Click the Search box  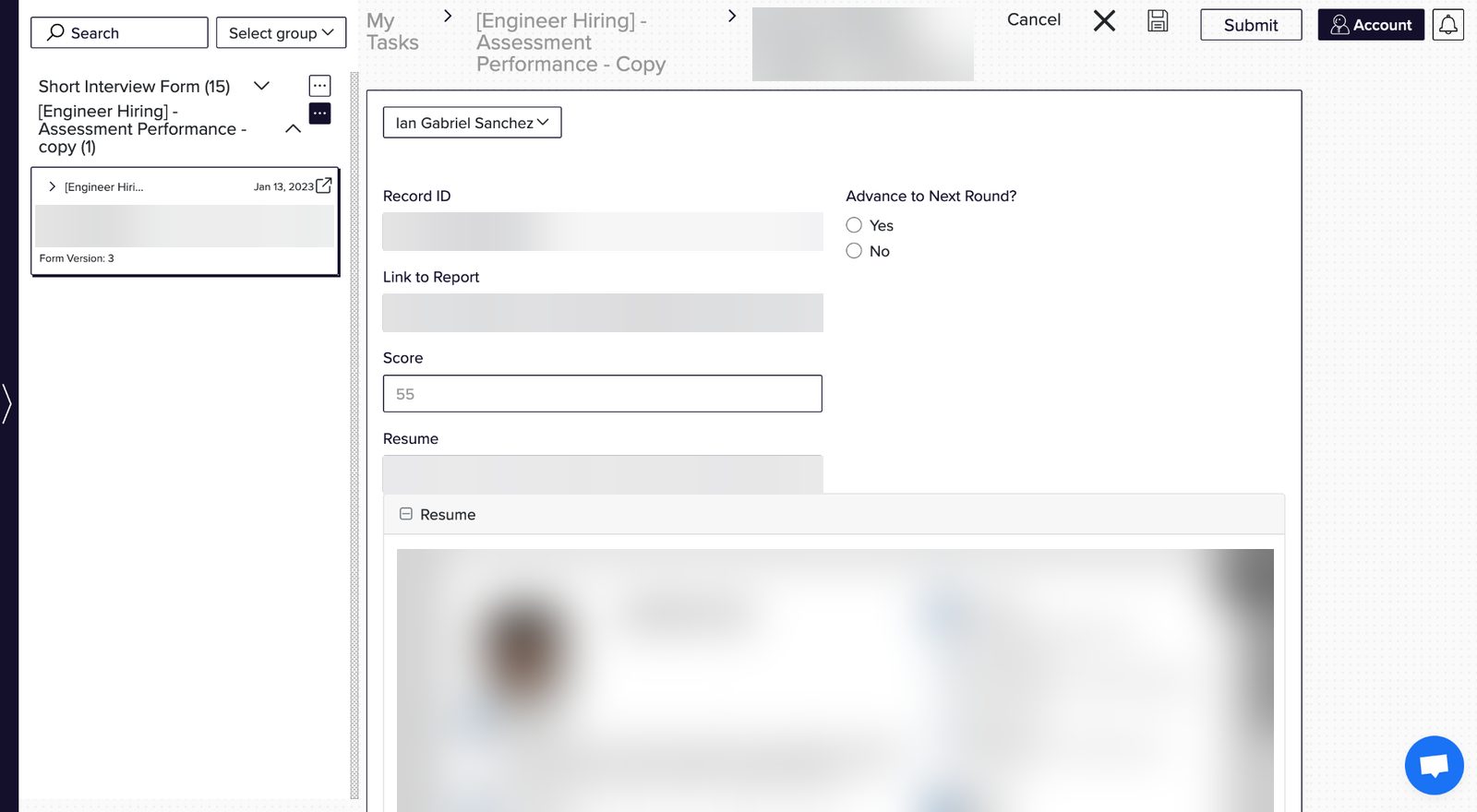click(119, 32)
